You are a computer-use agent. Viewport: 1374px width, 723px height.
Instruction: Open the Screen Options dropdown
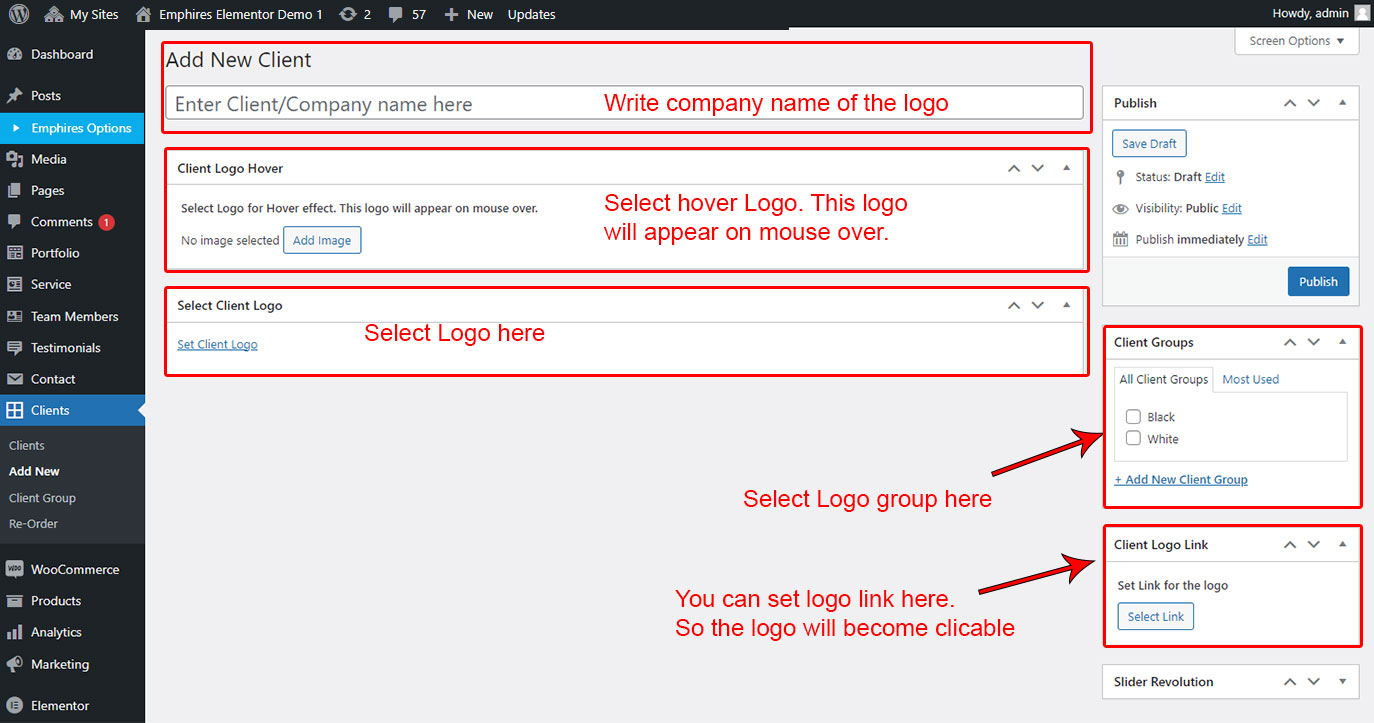(x=1297, y=41)
